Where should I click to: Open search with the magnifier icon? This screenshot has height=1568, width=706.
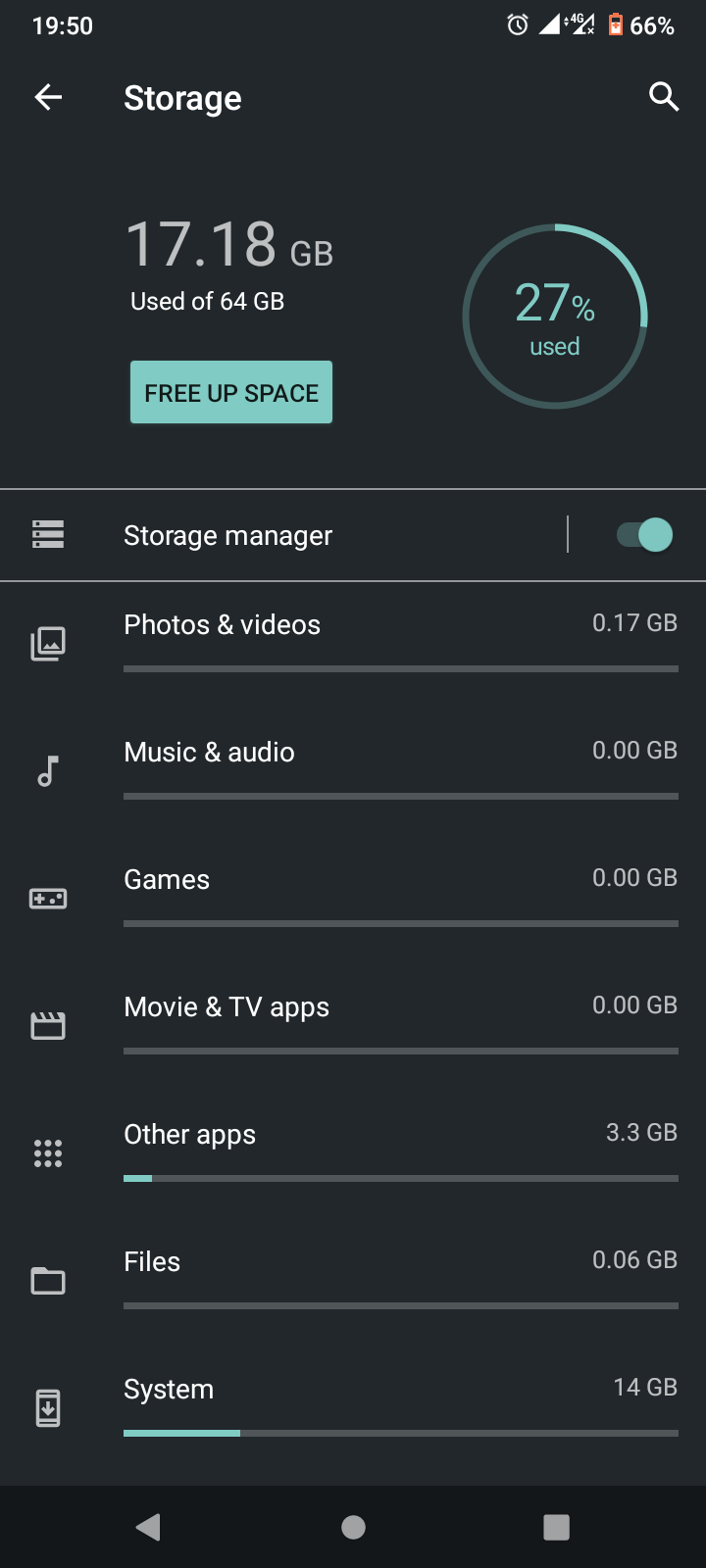tap(664, 97)
